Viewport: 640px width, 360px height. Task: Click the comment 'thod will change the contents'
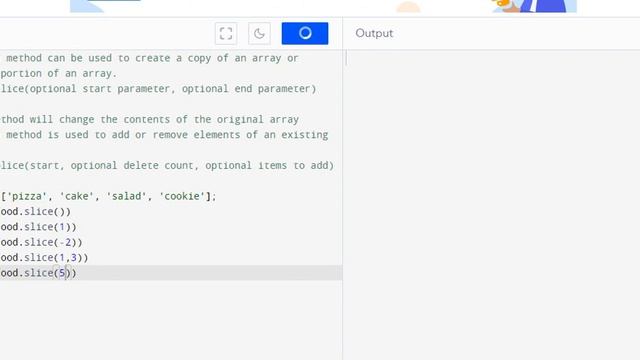pos(149,120)
